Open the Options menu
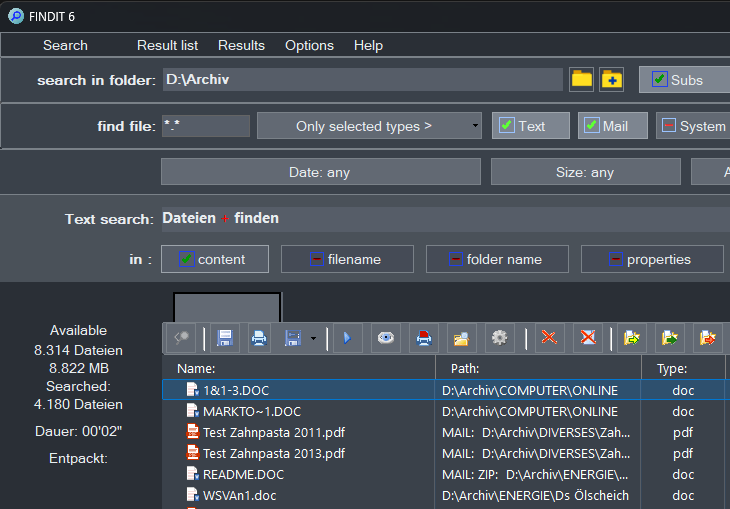Image resolution: width=730 pixels, height=509 pixels. [309, 45]
